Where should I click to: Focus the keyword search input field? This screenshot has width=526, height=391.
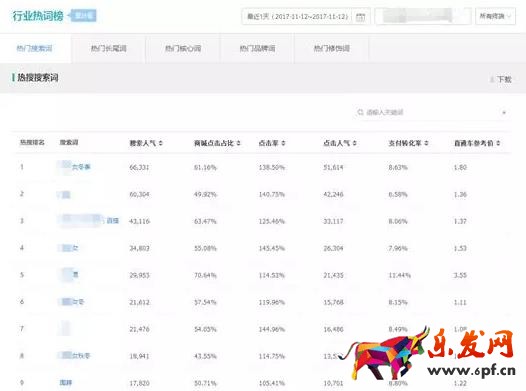pyautogui.click(x=432, y=112)
